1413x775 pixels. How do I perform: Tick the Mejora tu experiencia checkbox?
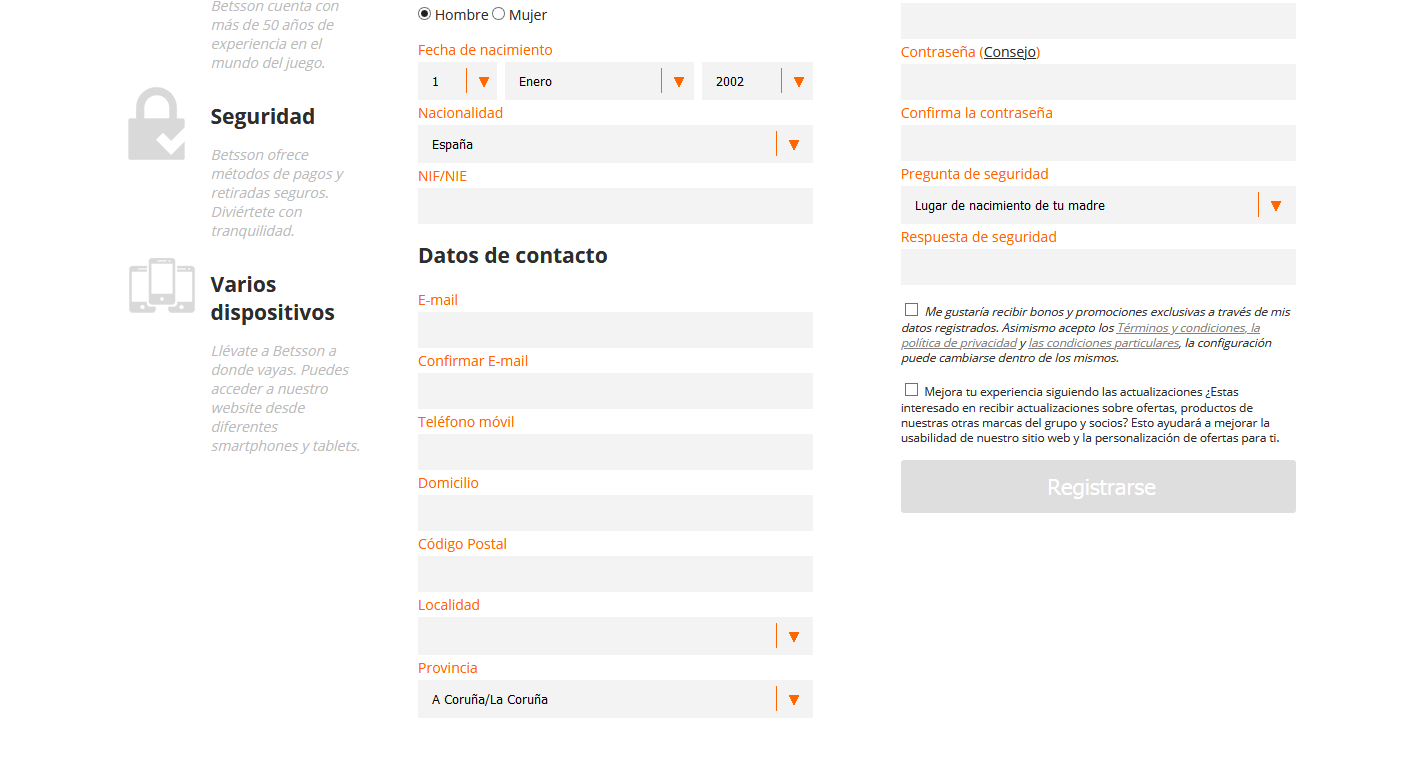911,390
